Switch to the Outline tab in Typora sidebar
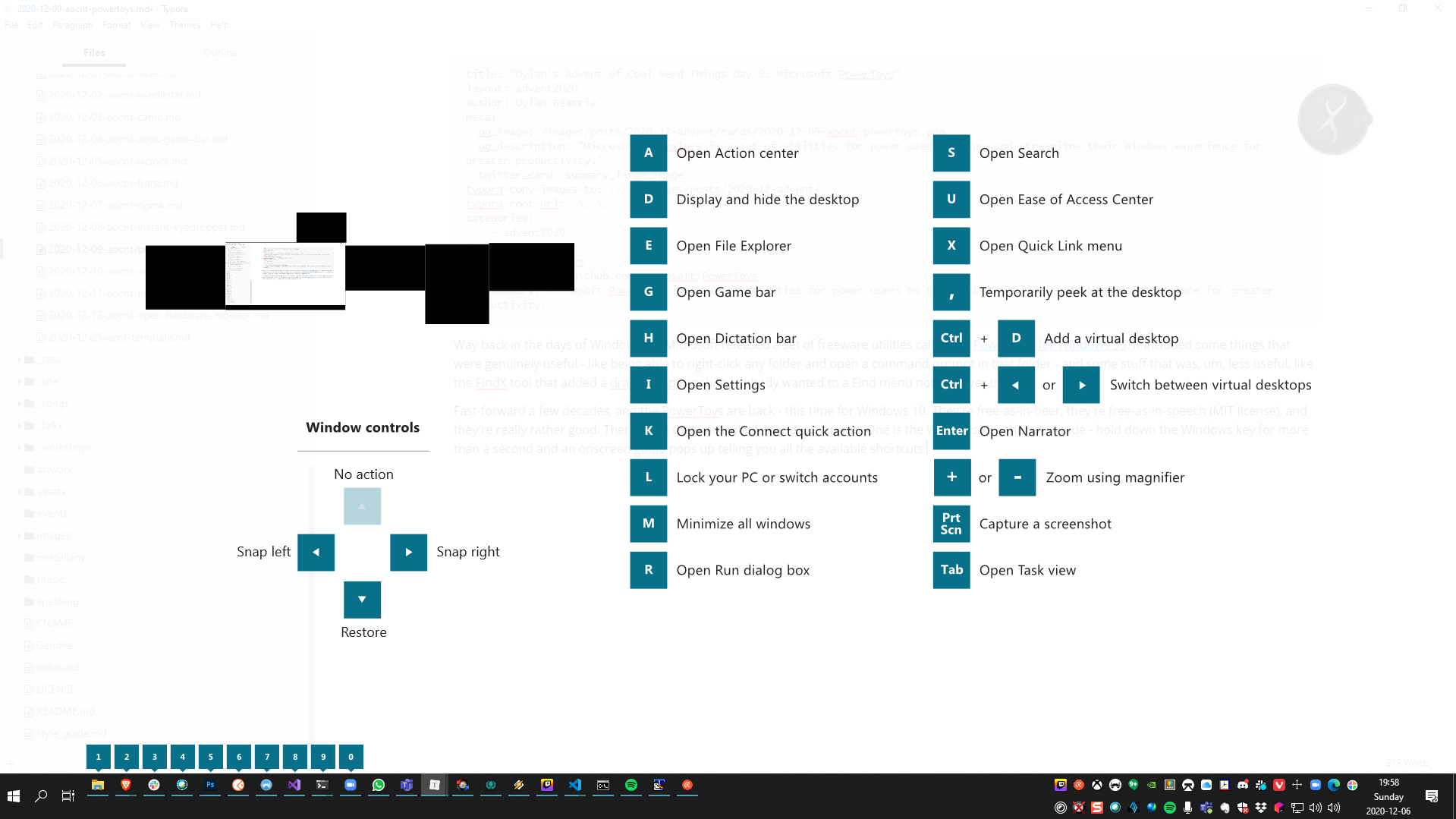The height and width of the screenshot is (819, 1456). 220,52
